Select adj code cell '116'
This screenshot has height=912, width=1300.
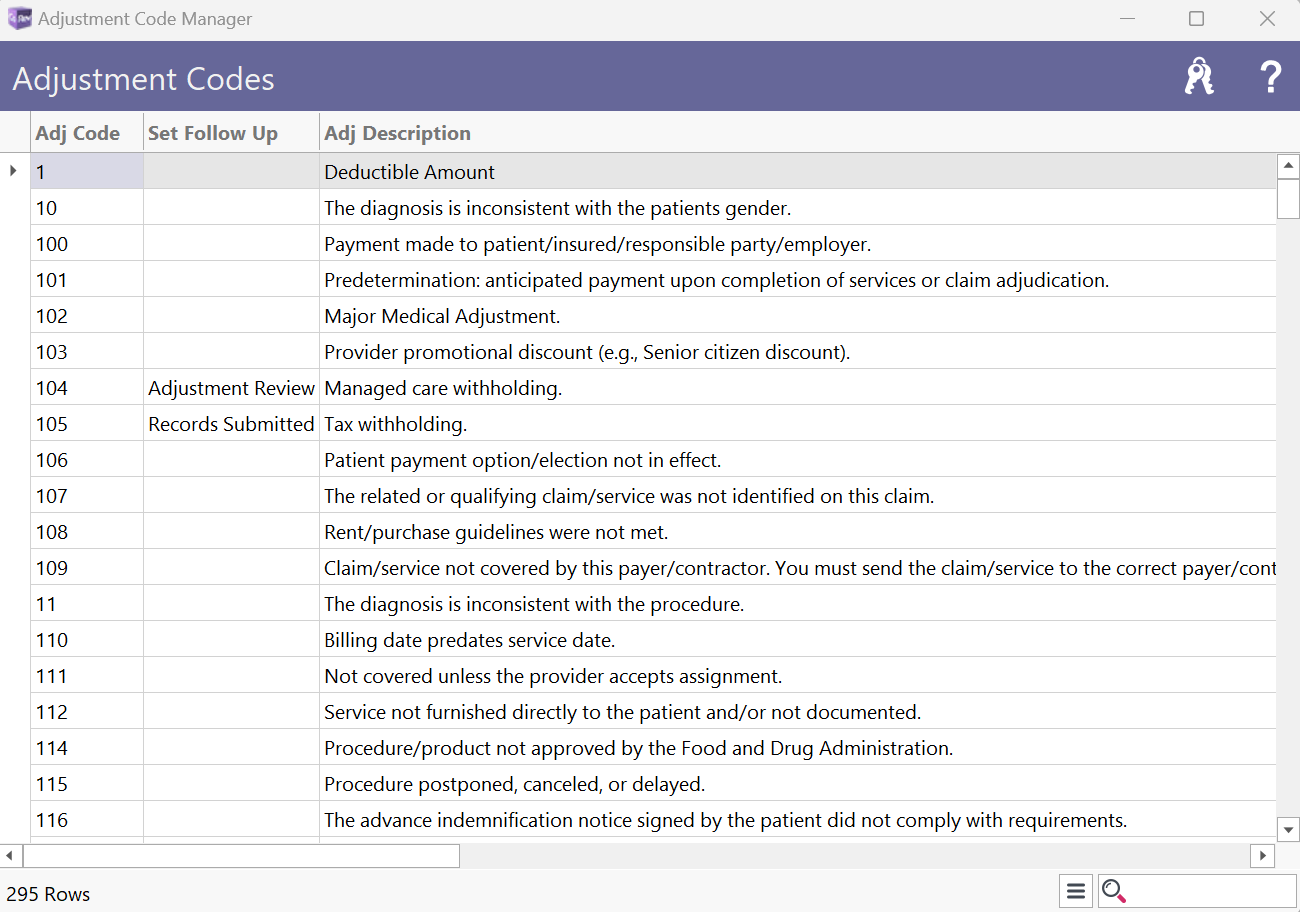click(87, 820)
